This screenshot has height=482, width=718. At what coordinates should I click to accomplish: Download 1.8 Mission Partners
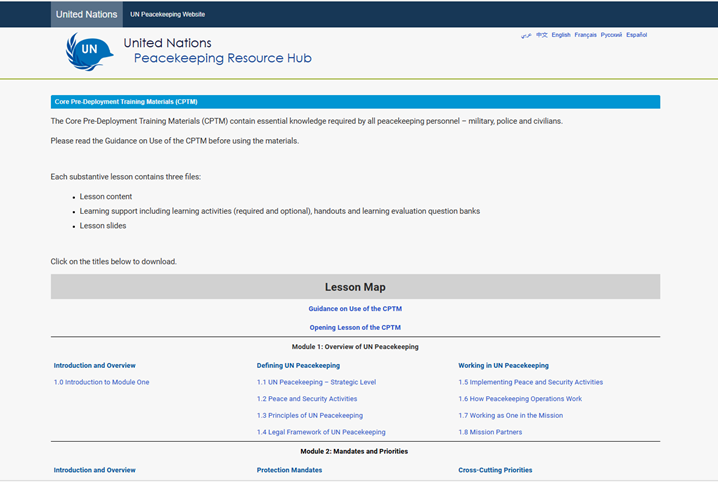point(490,432)
